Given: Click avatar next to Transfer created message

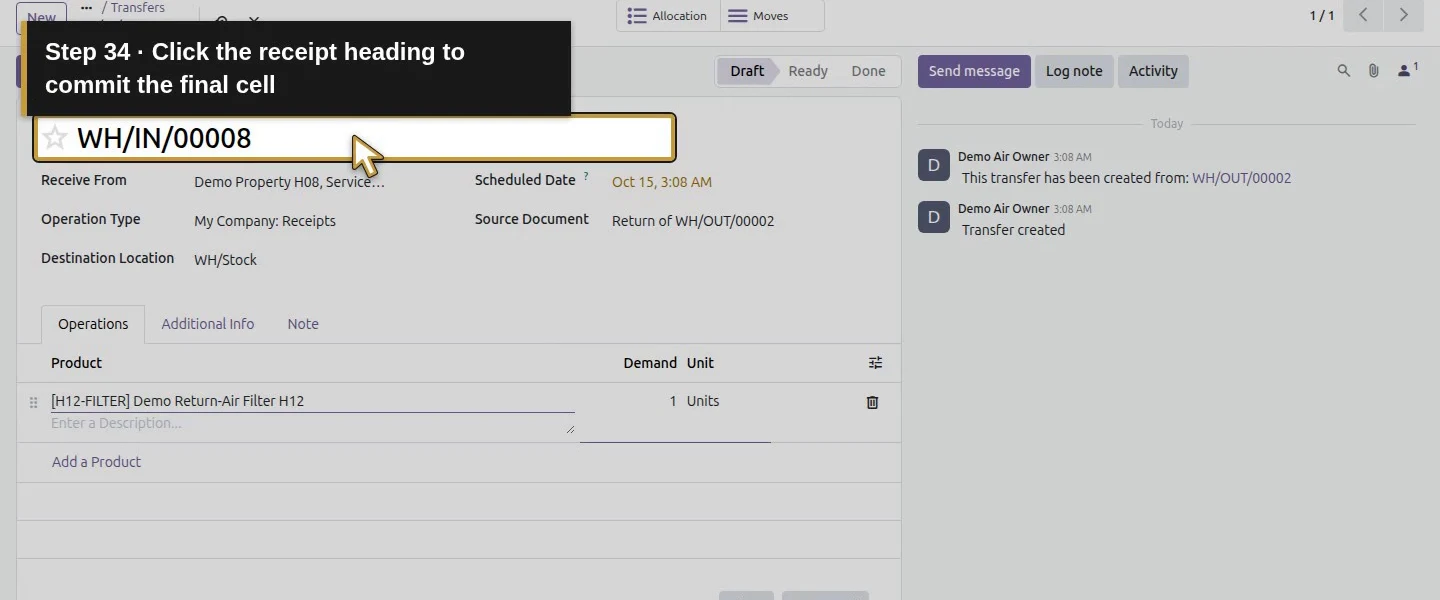Looking at the screenshot, I should coord(934,217).
